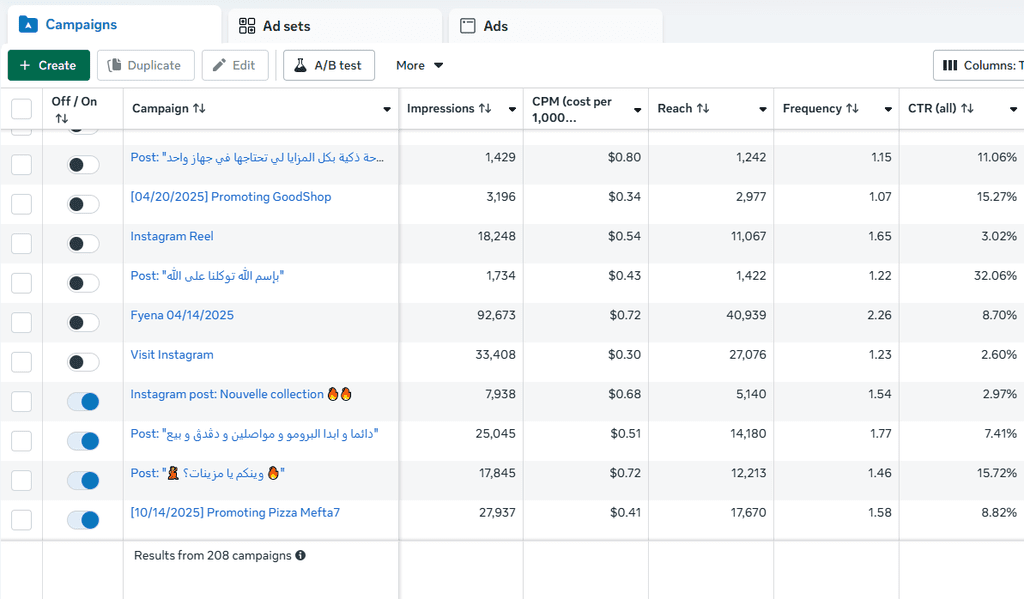This screenshot has height=599, width=1024.
Task: Open the Visit Instagram campaign link
Action: [172, 355]
